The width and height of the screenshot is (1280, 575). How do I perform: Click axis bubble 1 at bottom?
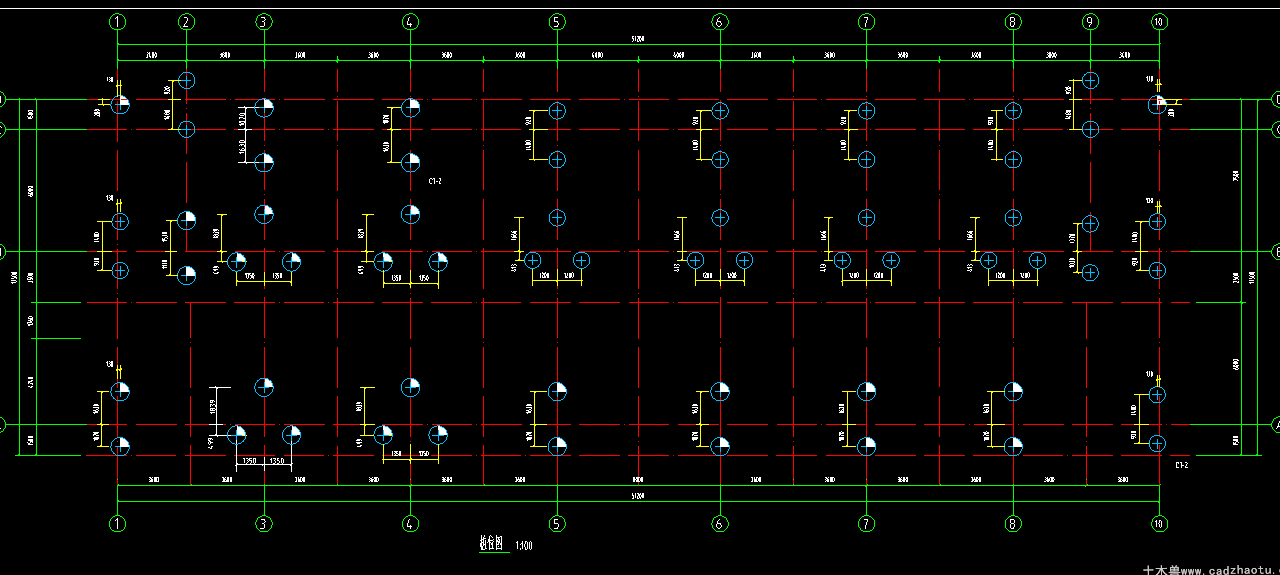point(118,523)
